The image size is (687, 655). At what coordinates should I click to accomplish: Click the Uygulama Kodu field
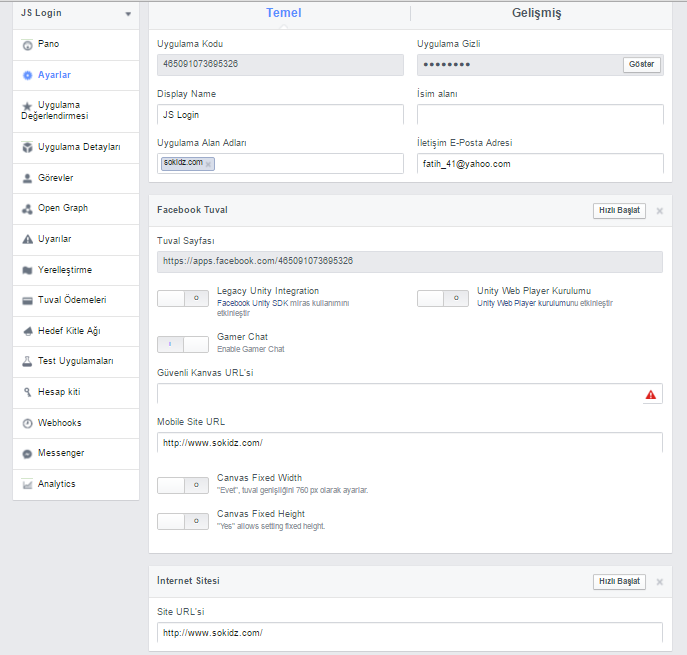(x=280, y=65)
